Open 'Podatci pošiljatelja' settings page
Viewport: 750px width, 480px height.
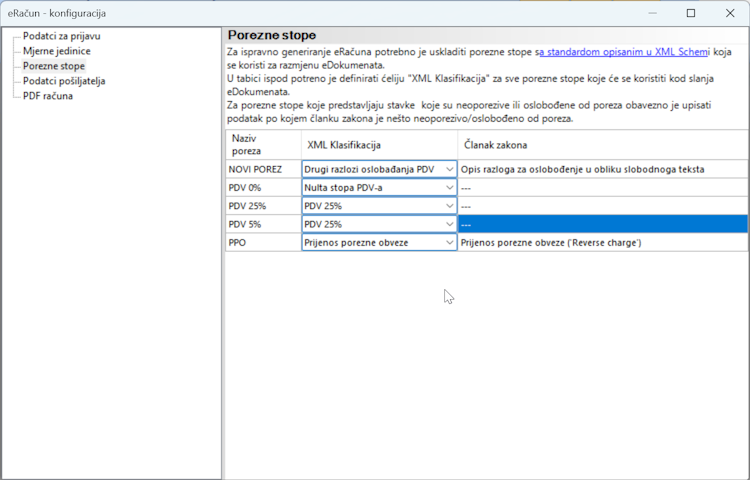tap(64, 81)
